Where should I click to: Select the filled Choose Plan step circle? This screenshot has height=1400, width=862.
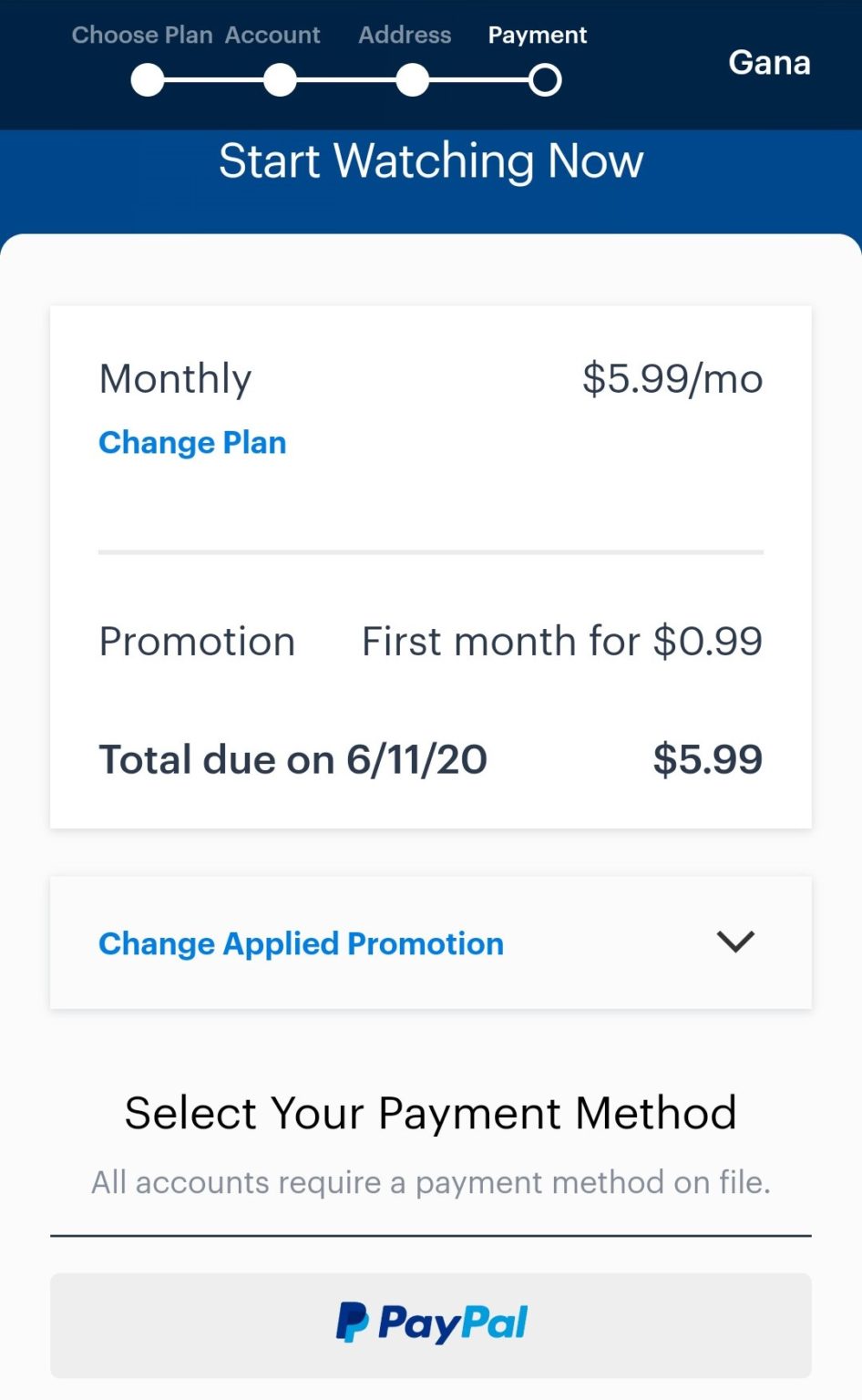click(147, 79)
